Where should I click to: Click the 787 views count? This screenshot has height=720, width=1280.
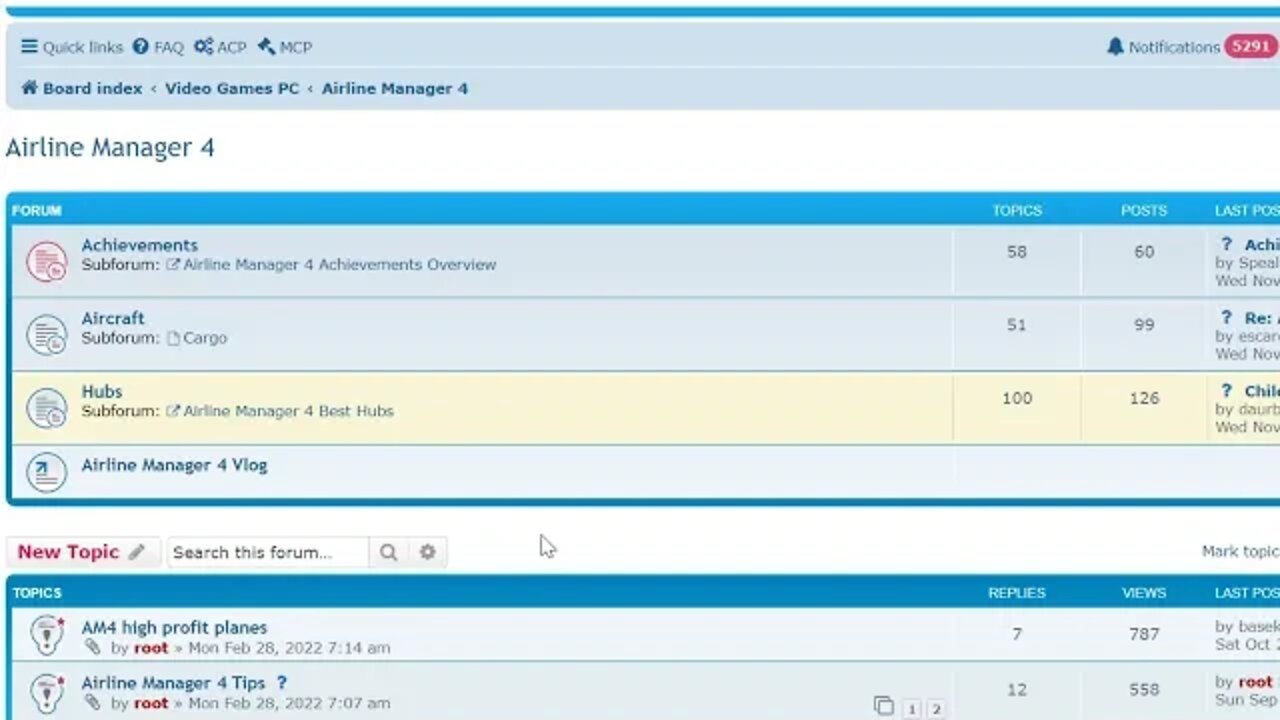[x=1144, y=634]
